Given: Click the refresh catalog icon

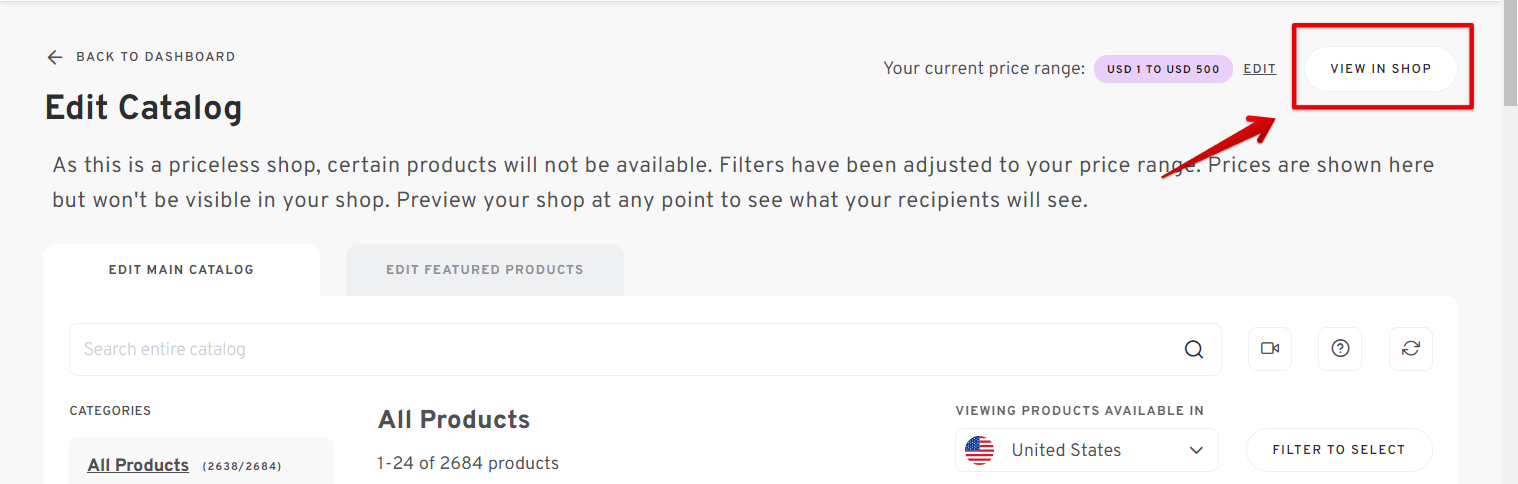Looking at the screenshot, I should [x=1411, y=348].
